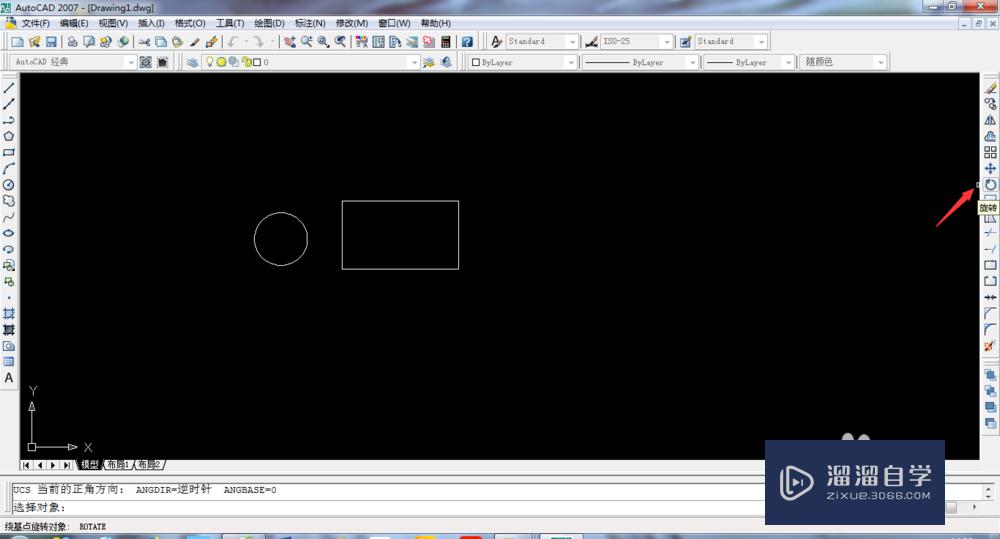Select the Copy object tool
The height and width of the screenshot is (539, 1000).
tap(990, 104)
